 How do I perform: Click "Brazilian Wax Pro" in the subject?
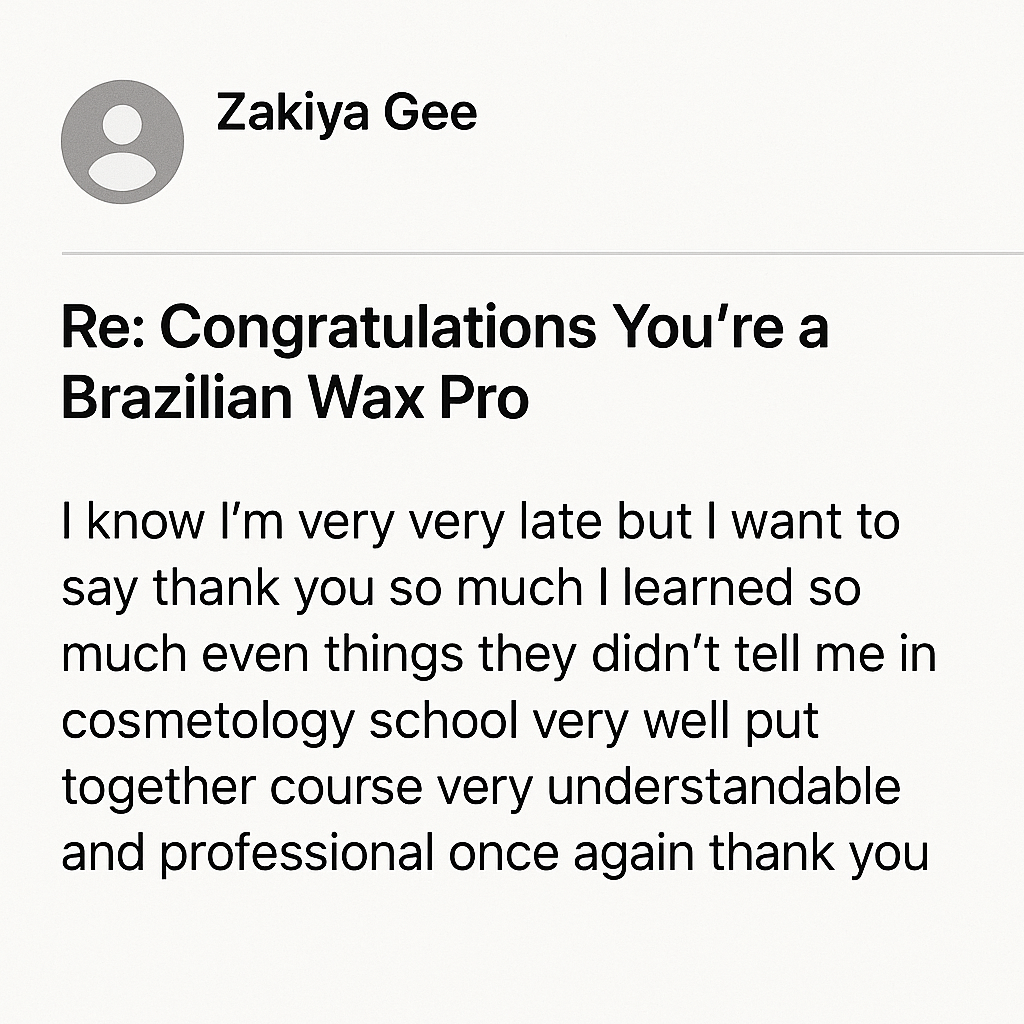pos(295,398)
